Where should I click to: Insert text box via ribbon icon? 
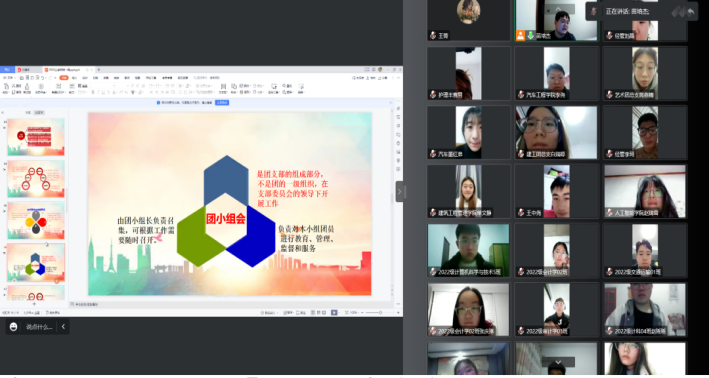click(223, 86)
